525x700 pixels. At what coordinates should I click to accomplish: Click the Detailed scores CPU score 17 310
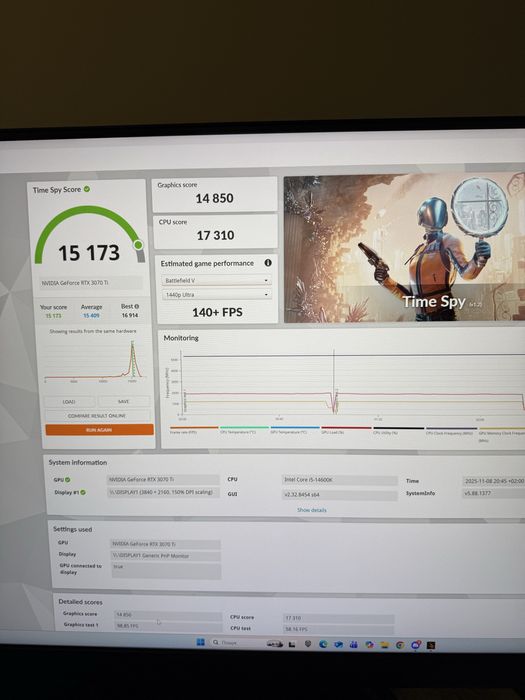click(x=338, y=618)
